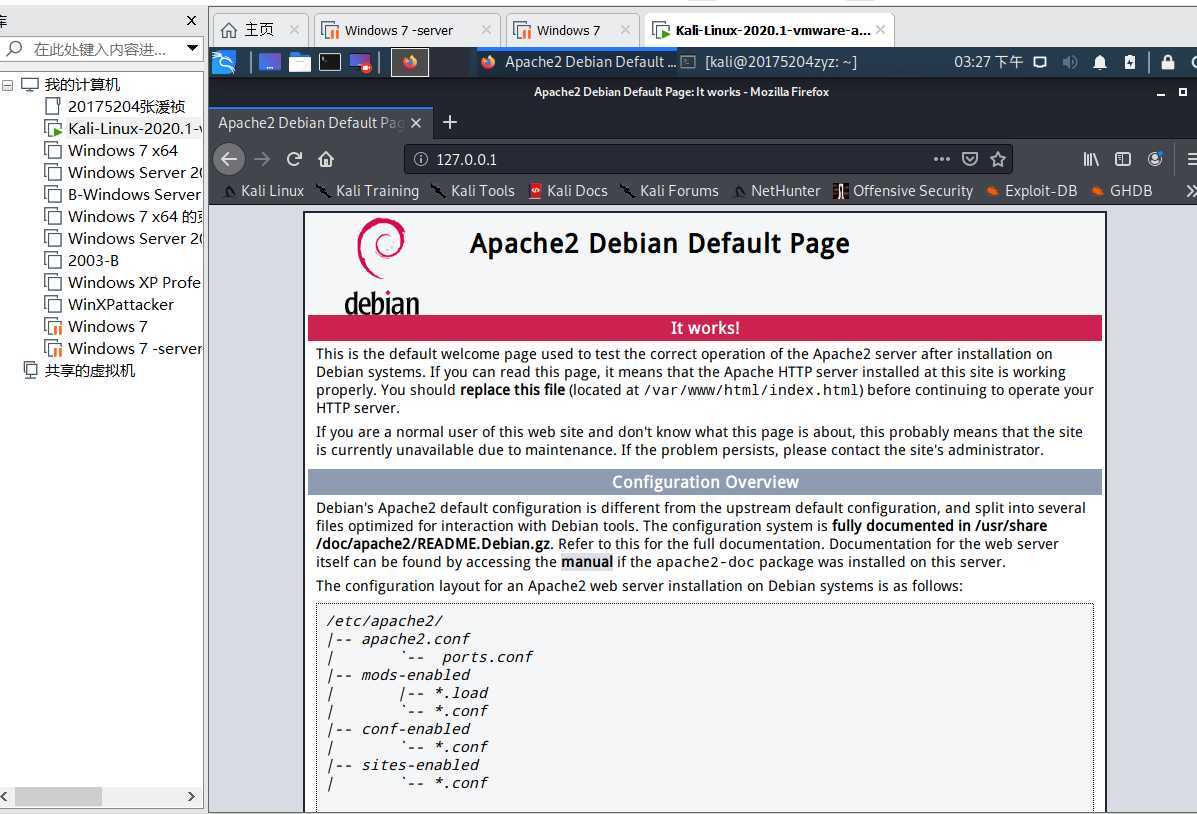The image size is (1197, 814).
Task: Select 共享的虚拟机 shared VMs node
Action: click(x=79, y=370)
